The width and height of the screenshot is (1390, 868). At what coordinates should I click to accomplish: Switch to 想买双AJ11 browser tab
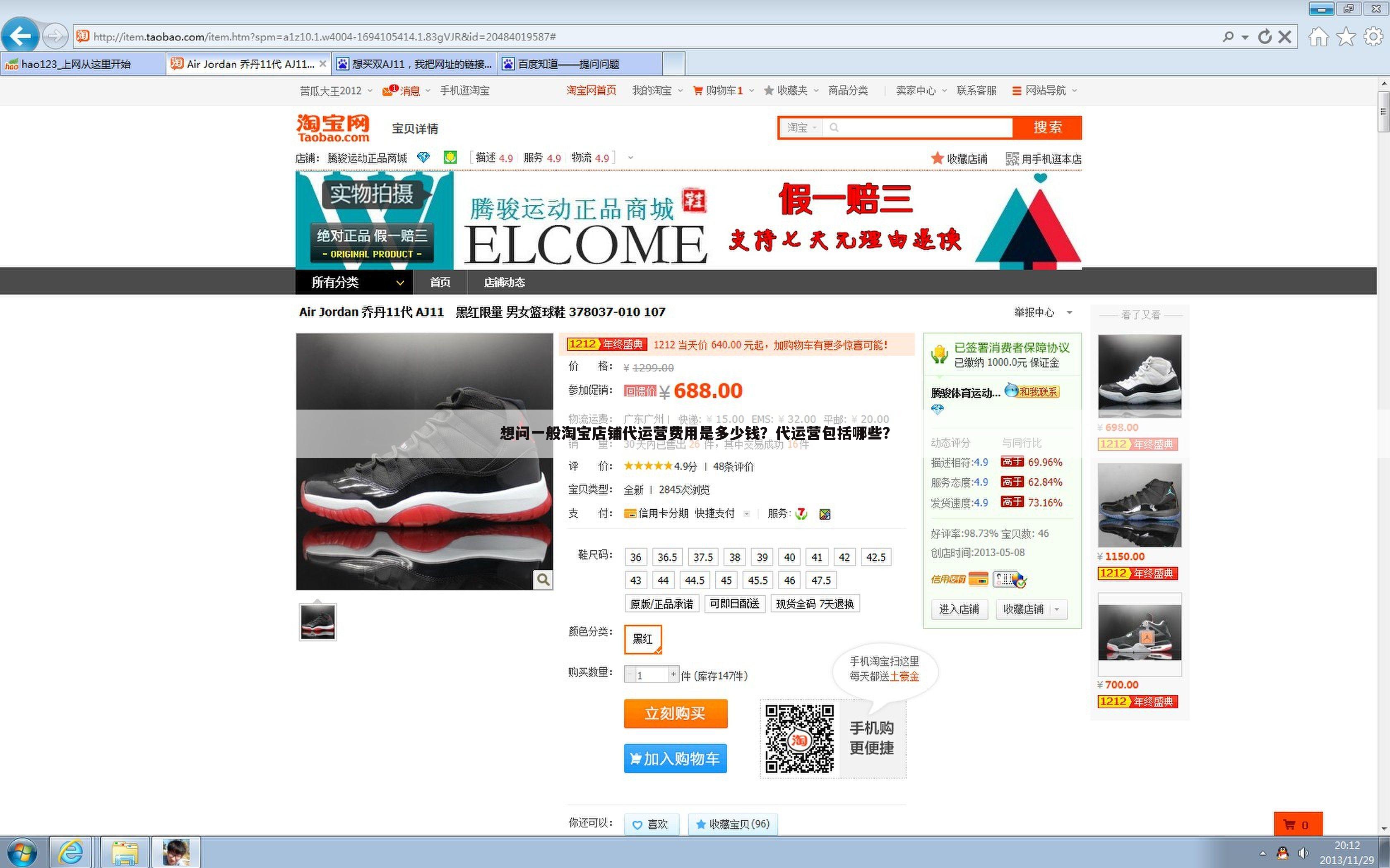tap(415, 64)
